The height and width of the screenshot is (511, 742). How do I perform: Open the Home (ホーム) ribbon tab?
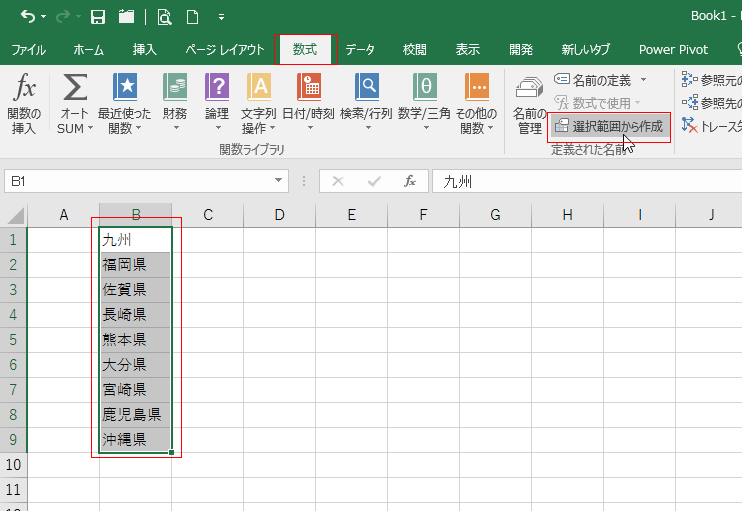[88, 49]
